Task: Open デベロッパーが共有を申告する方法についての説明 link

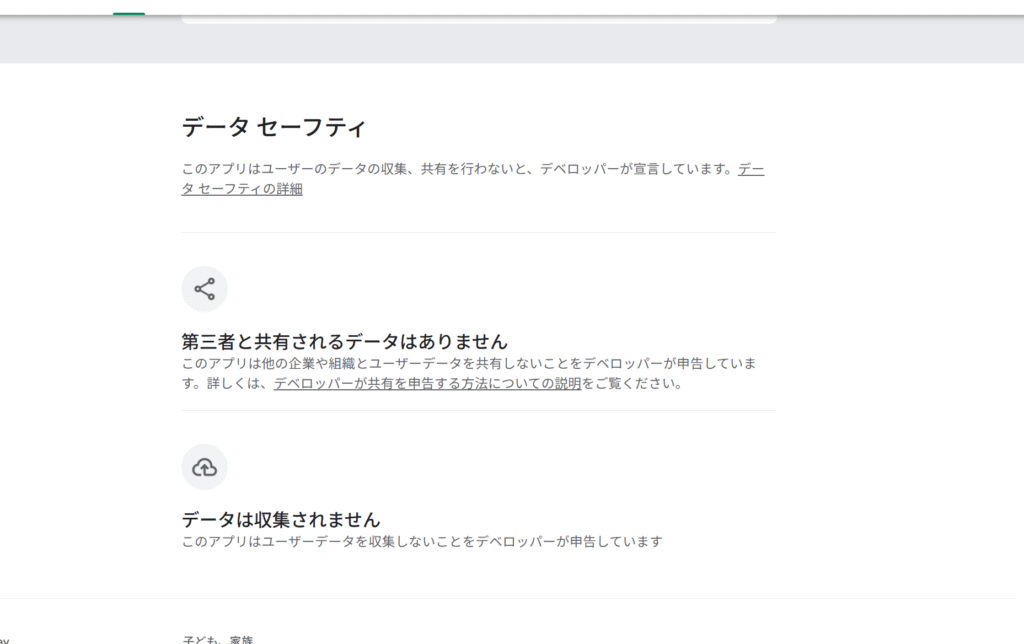Action: point(427,383)
